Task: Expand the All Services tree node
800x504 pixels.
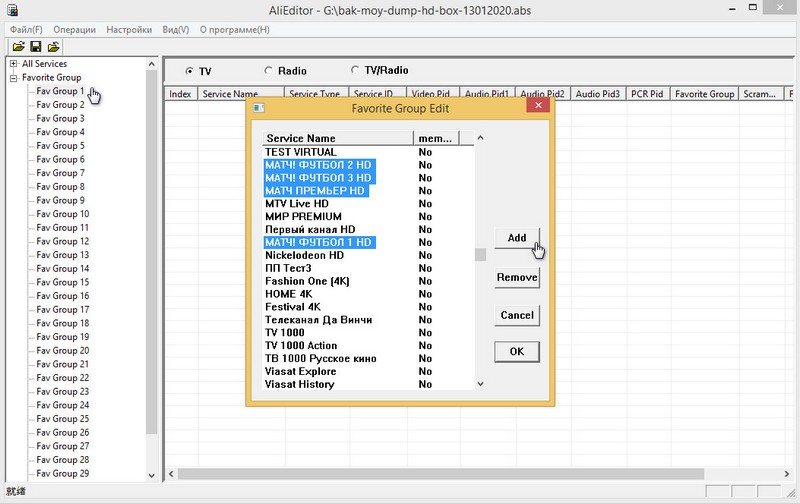Action: pos(13,64)
